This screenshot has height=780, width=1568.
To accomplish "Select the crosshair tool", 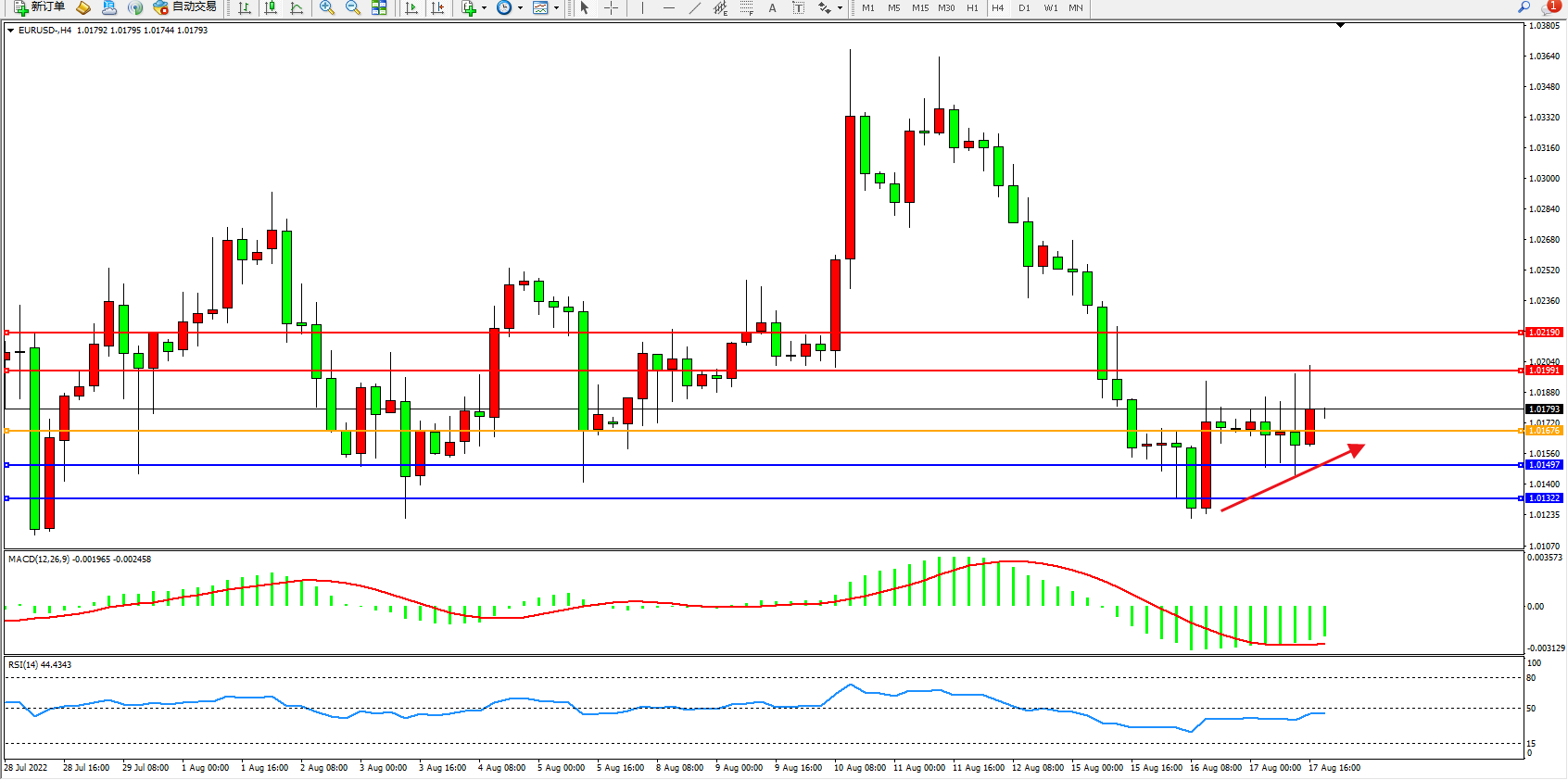I will click(x=612, y=8).
